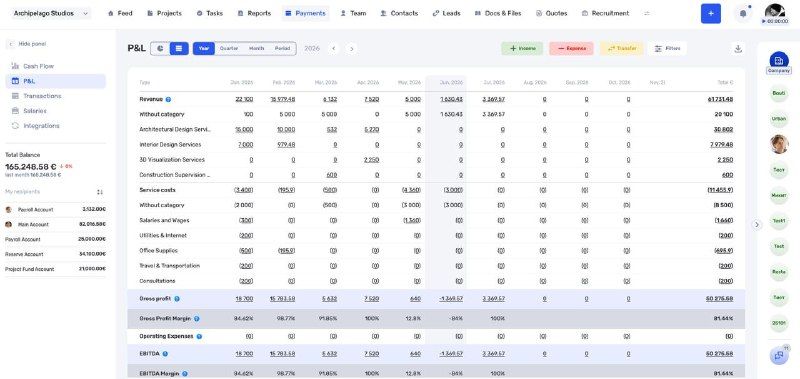Go to Leads section

coord(446,13)
